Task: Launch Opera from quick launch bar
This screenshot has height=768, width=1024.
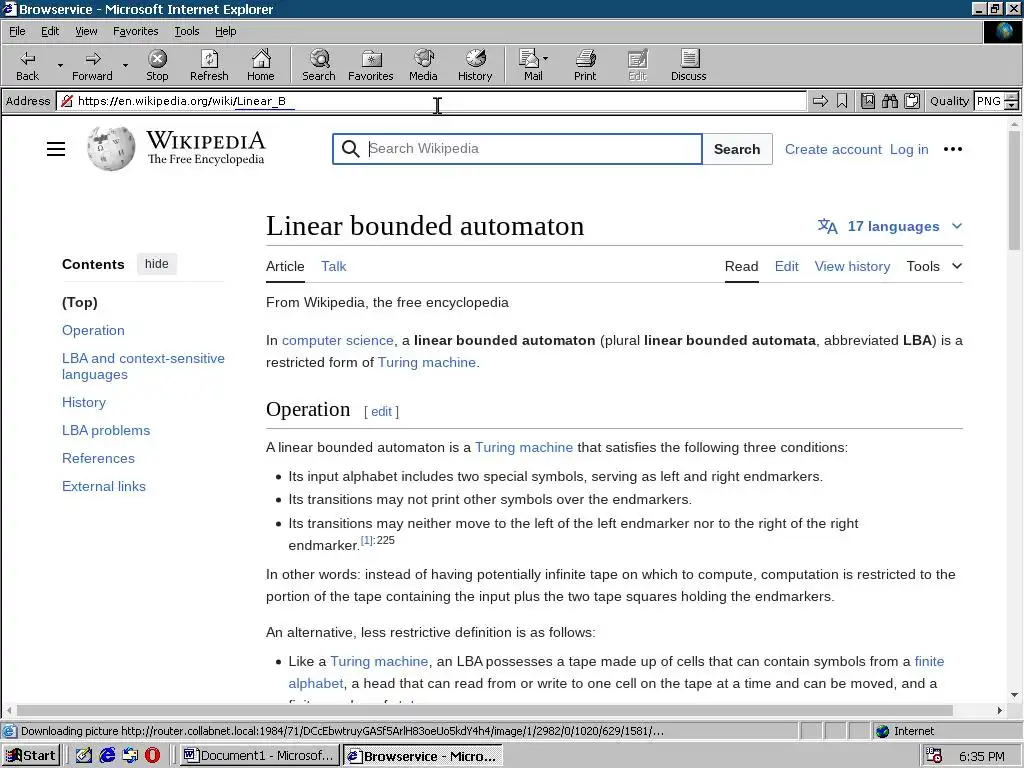Action: (152, 756)
